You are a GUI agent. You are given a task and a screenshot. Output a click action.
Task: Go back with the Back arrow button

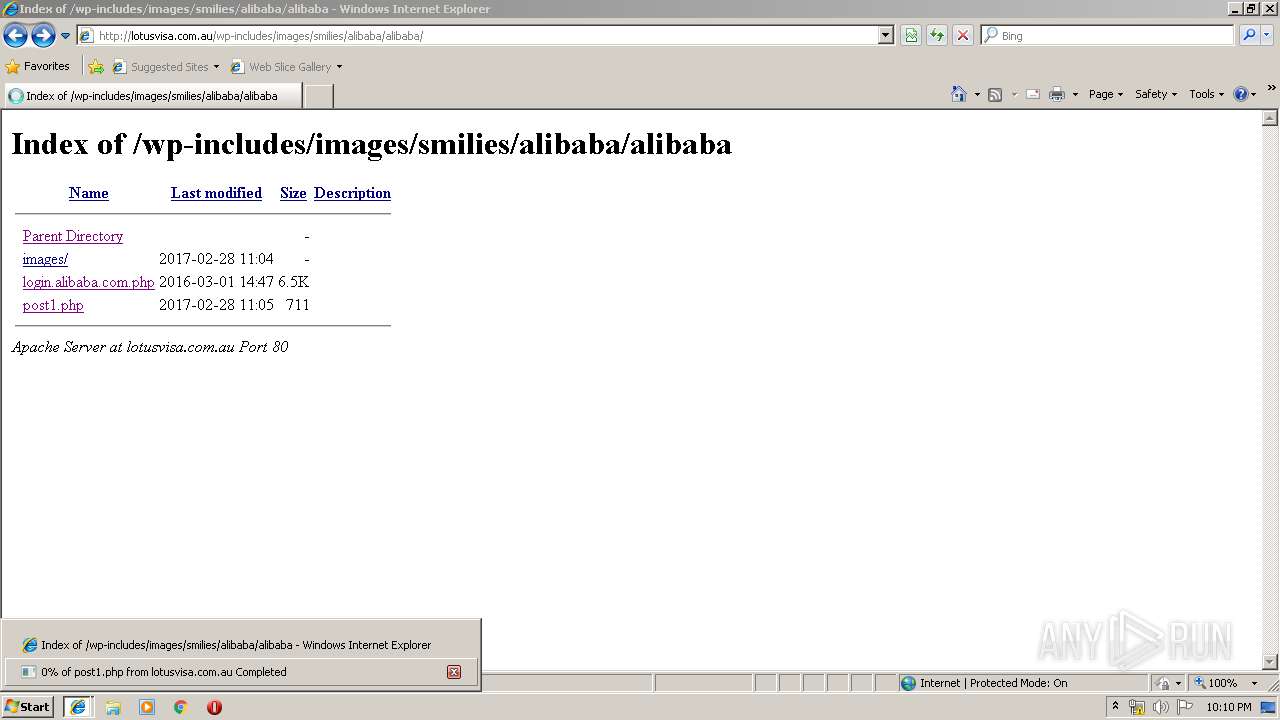[x=15, y=36]
